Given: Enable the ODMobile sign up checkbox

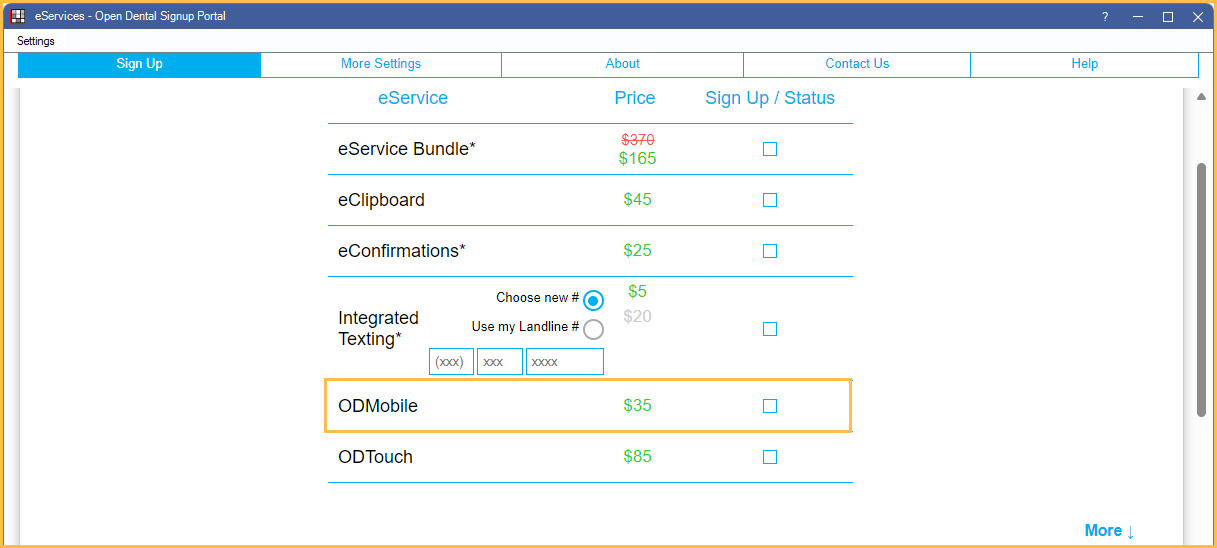Looking at the screenshot, I should pos(770,406).
